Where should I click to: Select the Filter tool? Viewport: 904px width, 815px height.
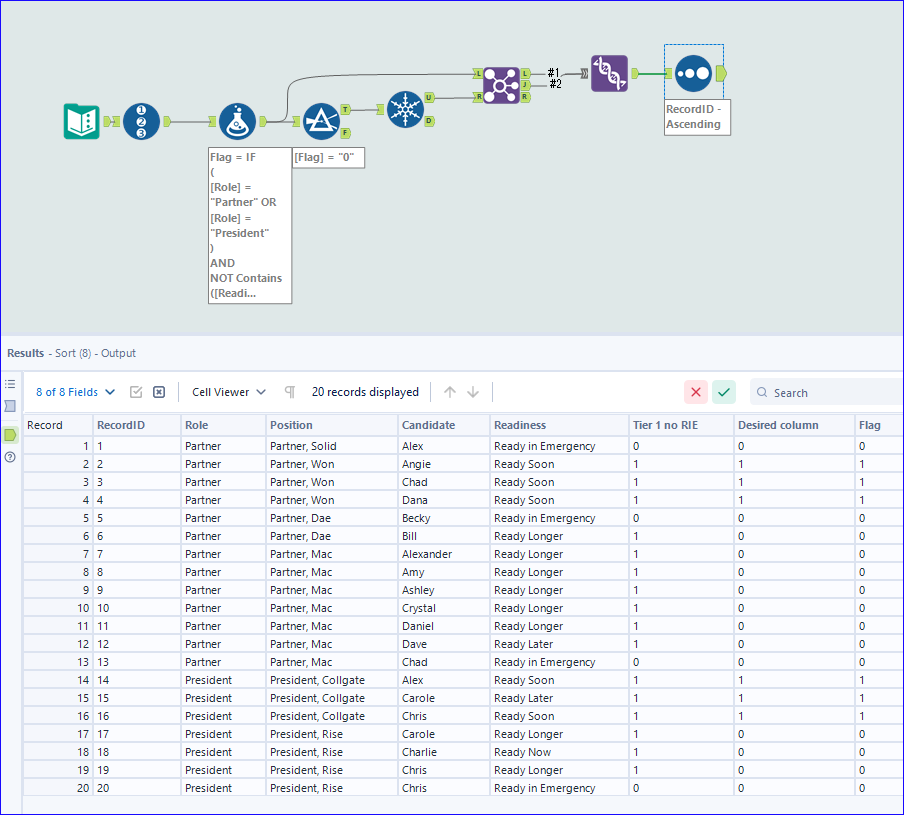[321, 121]
